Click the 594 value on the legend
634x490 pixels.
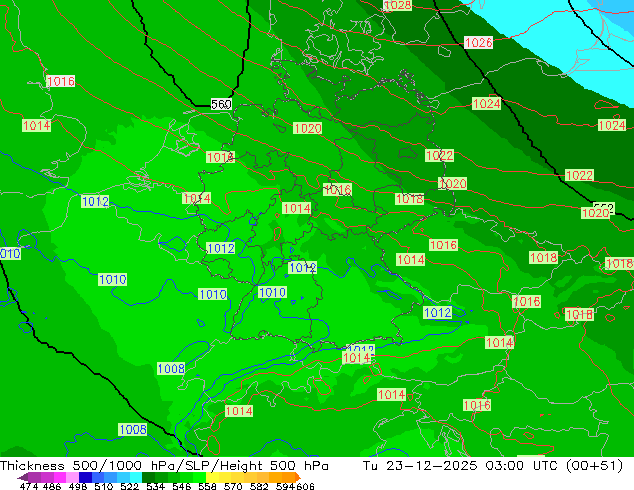[285, 486]
